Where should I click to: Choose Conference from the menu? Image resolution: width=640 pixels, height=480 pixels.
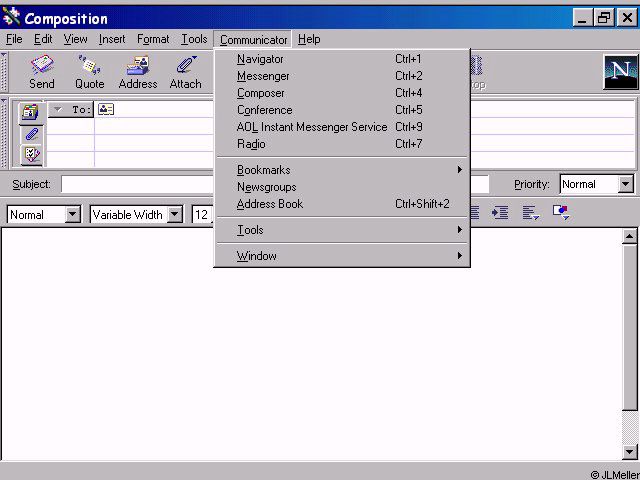pos(342,110)
